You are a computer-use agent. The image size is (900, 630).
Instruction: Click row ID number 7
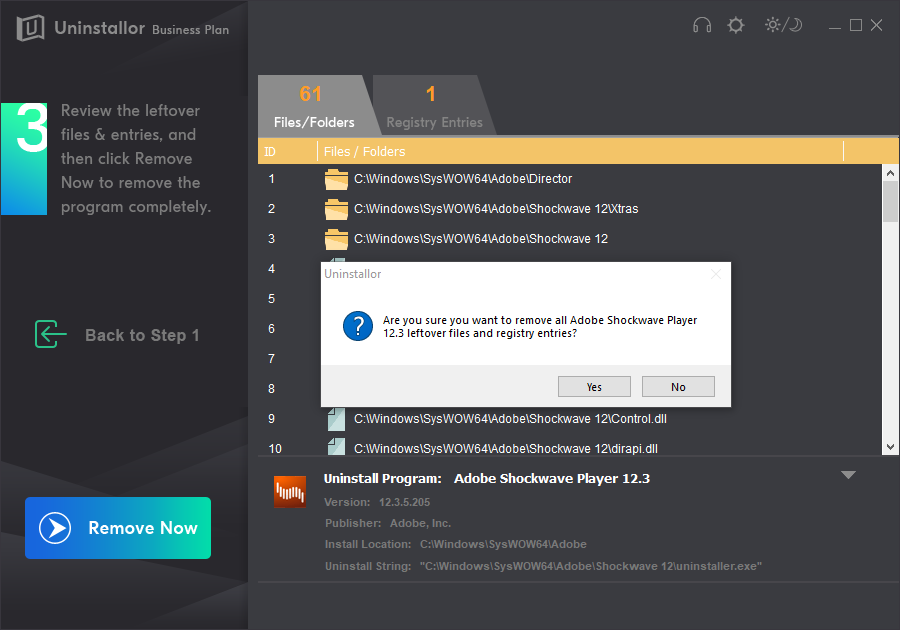click(x=271, y=359)
